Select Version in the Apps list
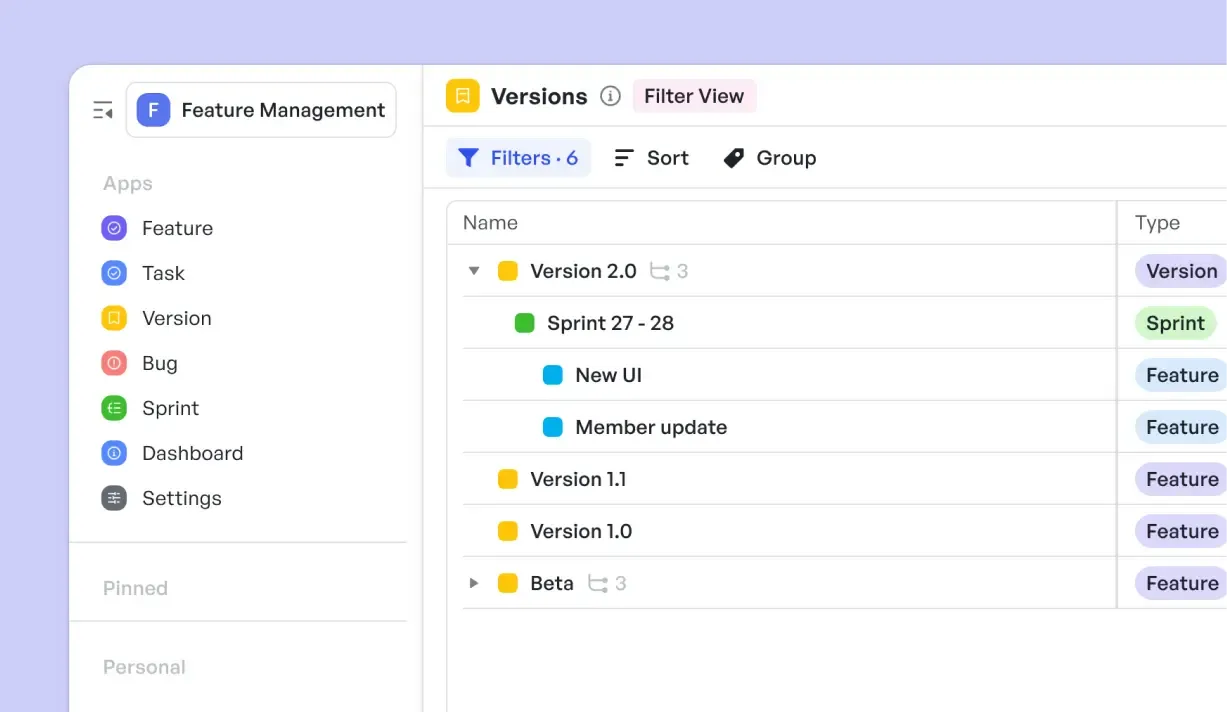This screenshot has height=712, width=1227. click(177, 318)
